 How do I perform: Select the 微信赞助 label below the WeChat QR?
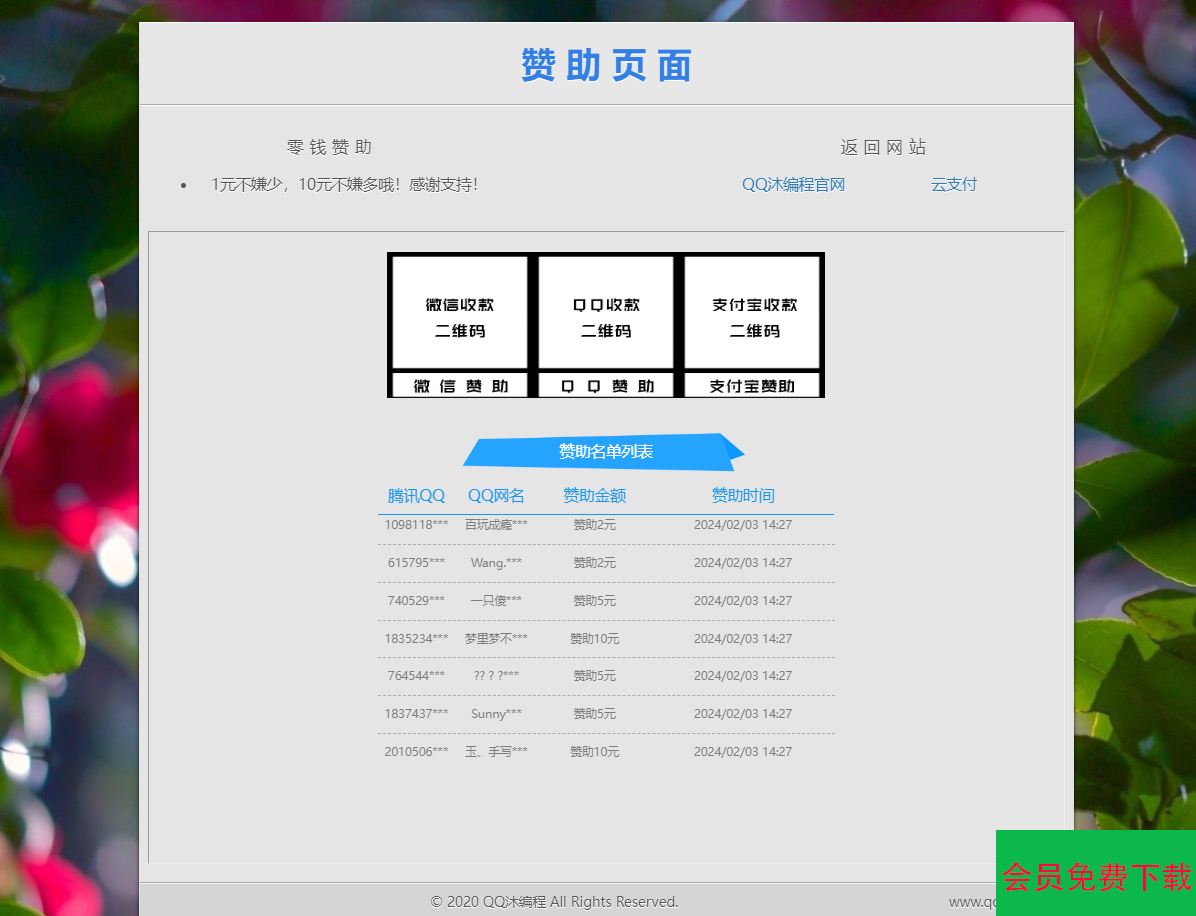click(458, 385)
